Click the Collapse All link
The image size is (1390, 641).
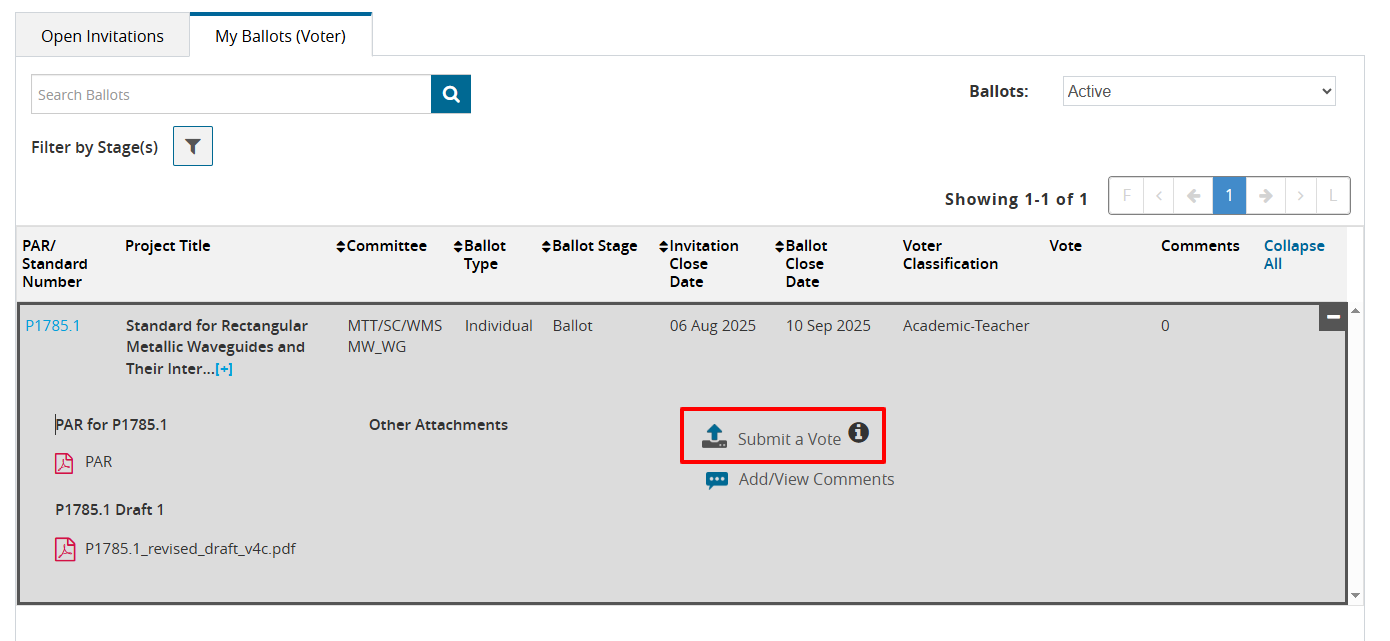pyautogui.click(x=1293, y=254)
